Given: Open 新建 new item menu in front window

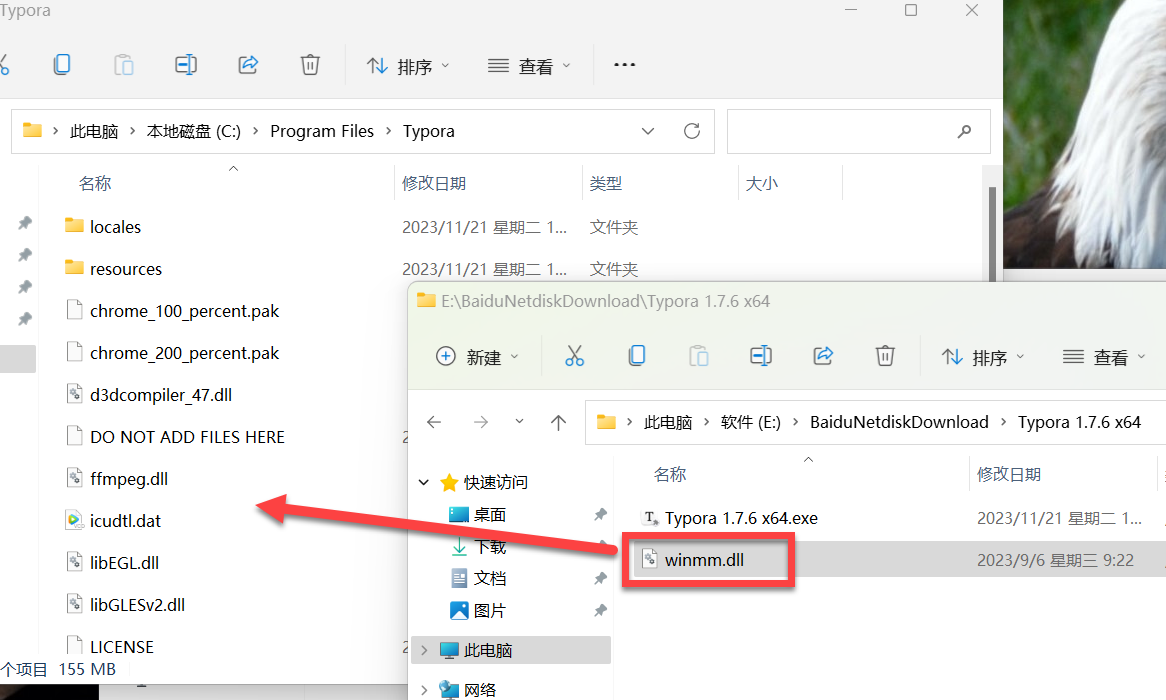Looking at the screenshot, I should click(x=477, y=357).
